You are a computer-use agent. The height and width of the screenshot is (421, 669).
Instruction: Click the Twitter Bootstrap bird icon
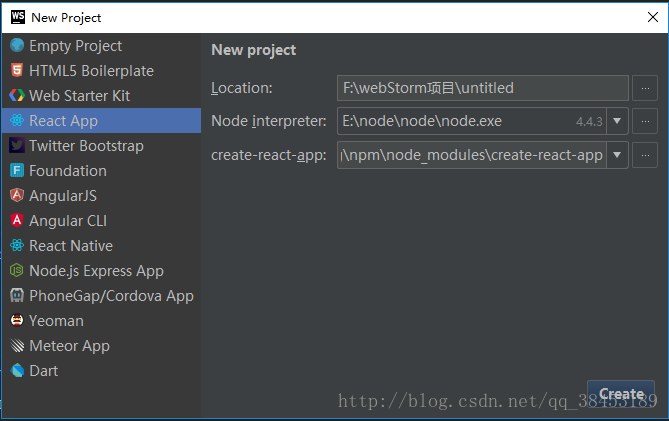click(x=17, y=145)
